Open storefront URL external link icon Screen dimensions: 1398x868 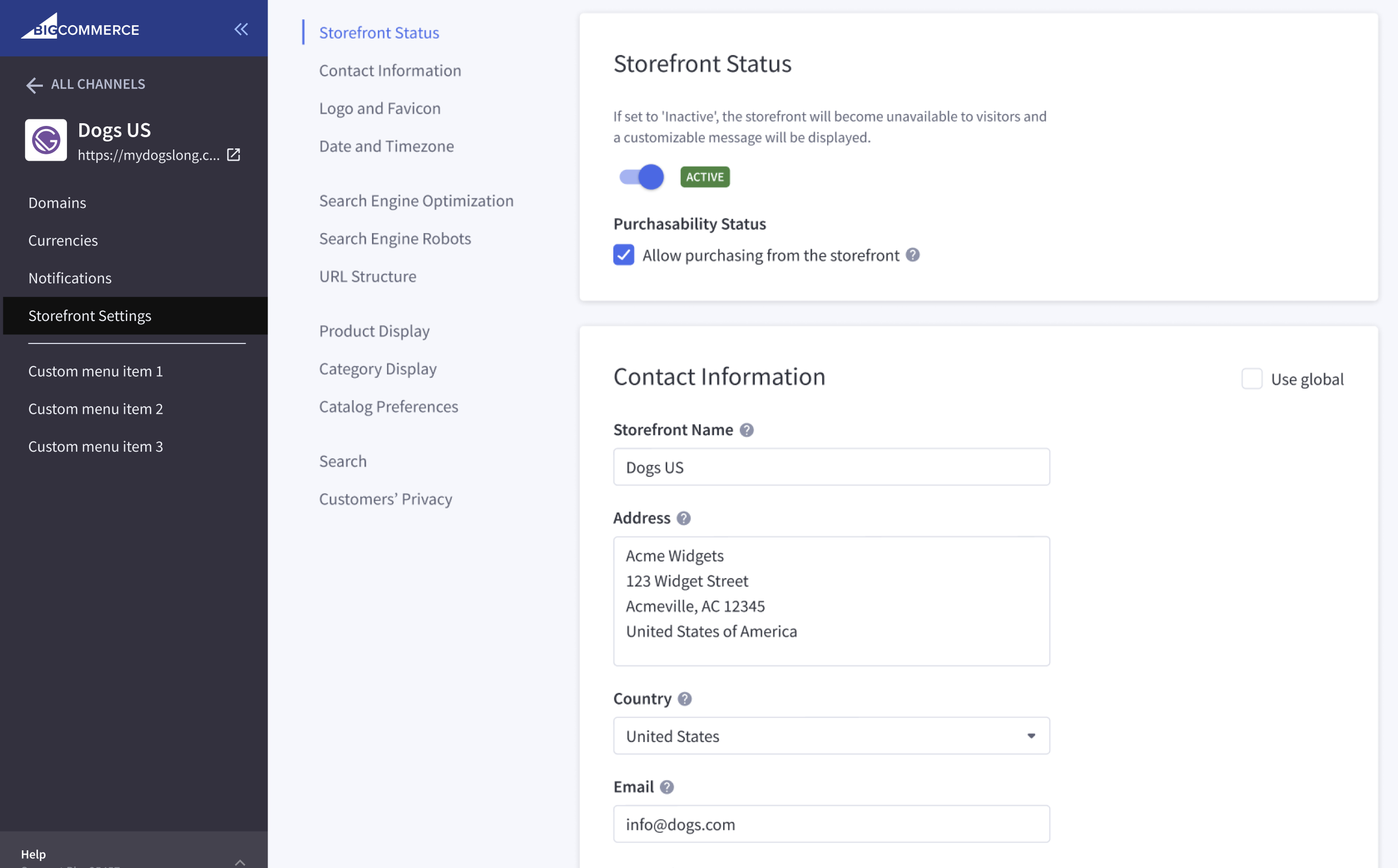click(234, 154)
